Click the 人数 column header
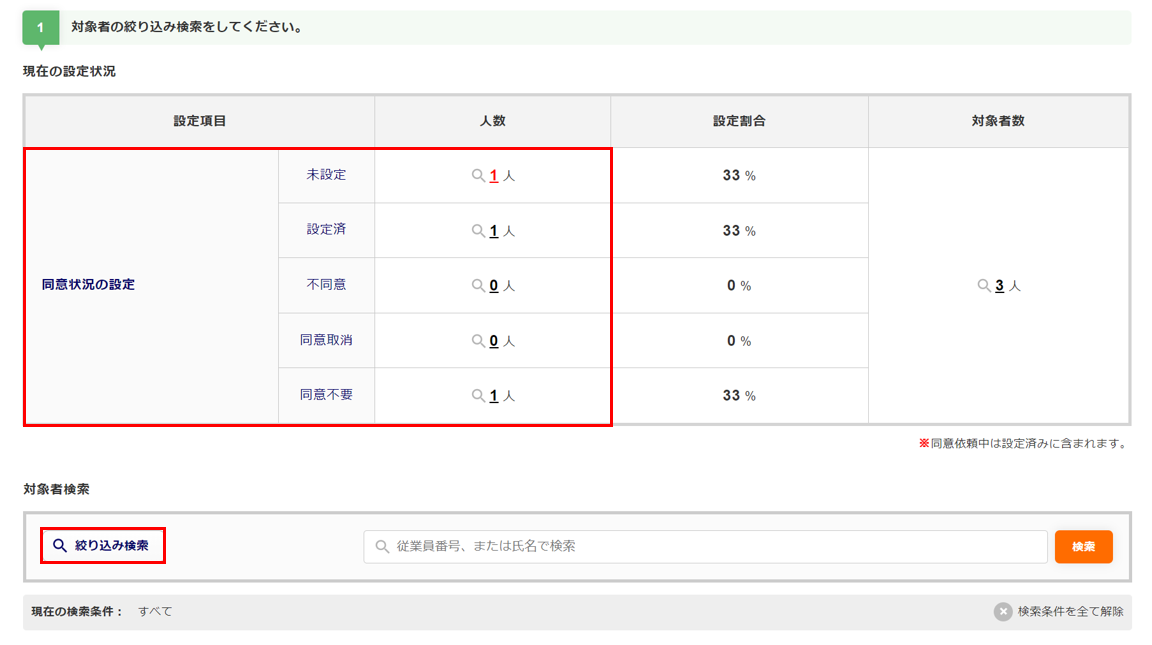 [493, 121]
